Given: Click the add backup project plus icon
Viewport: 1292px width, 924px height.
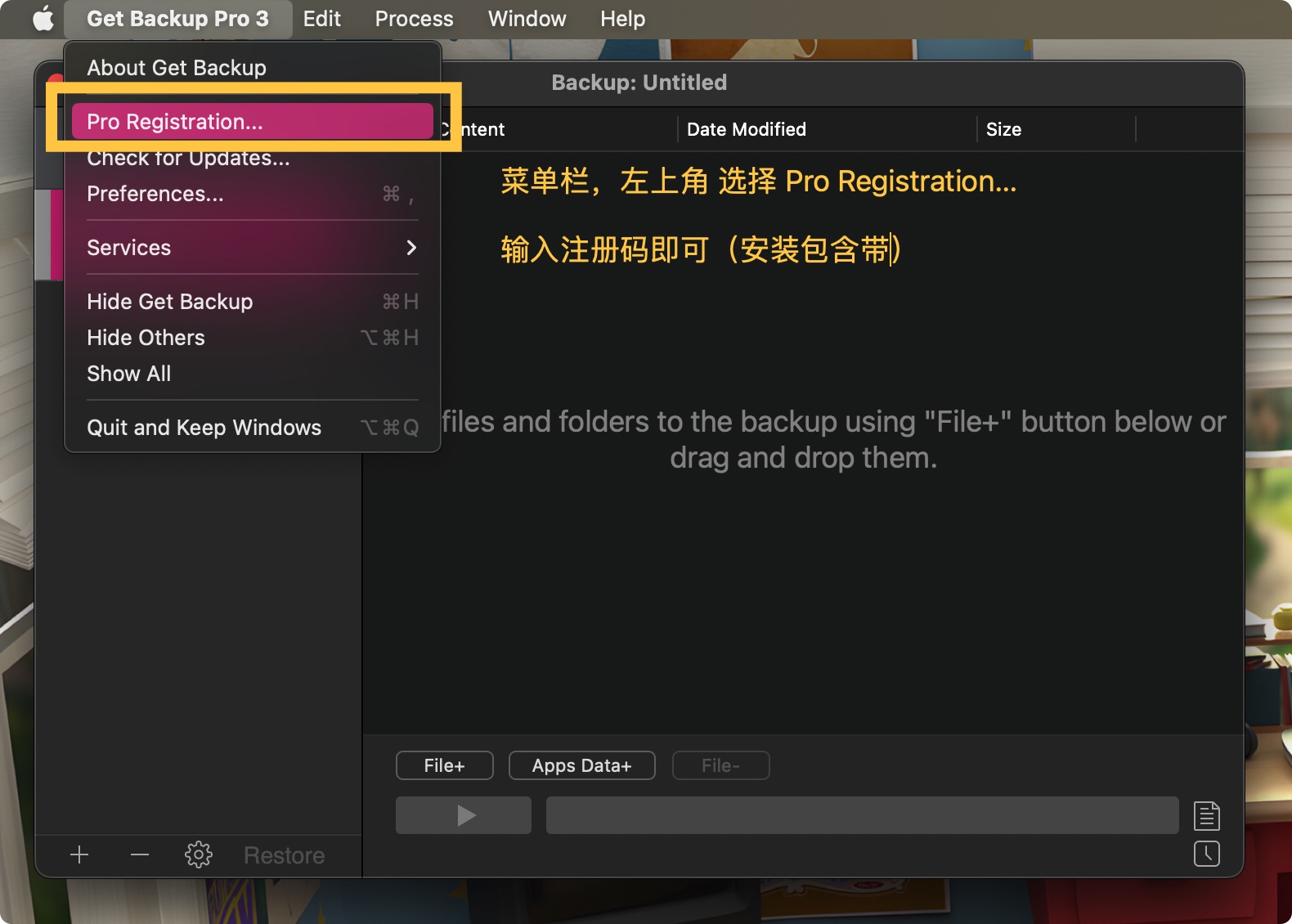Looking at the screenshot, I should [x=79, y=854].
